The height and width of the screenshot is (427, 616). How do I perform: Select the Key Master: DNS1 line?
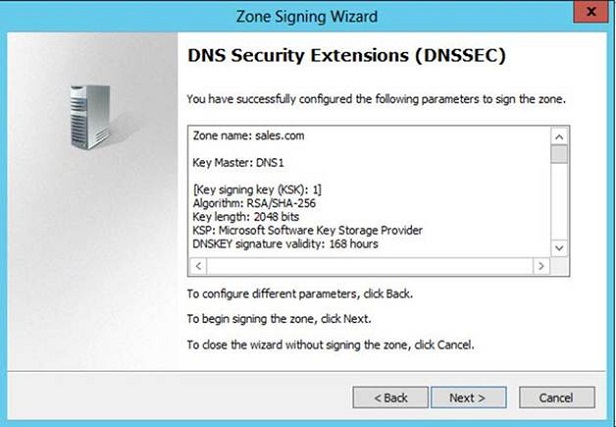[238, 163]
